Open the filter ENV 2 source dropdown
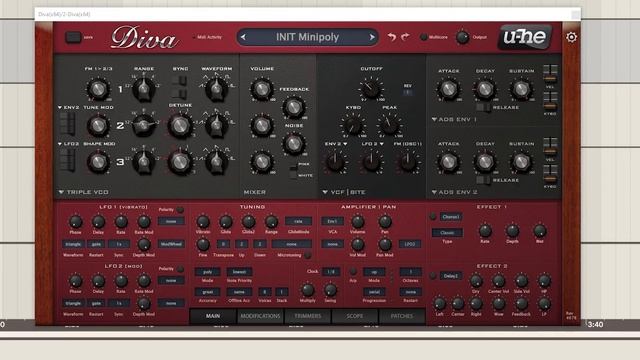The image size is (640, 360). (336, 144)
